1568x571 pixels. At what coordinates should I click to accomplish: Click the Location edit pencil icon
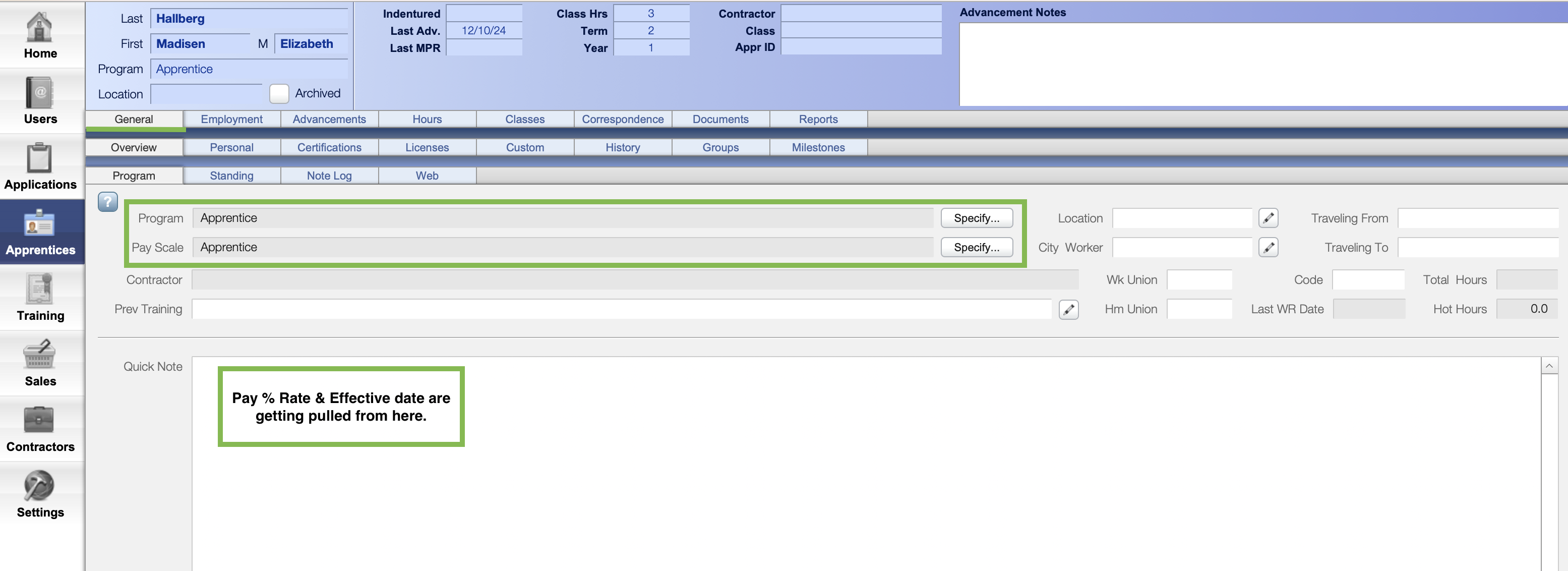pos(1269,217)
